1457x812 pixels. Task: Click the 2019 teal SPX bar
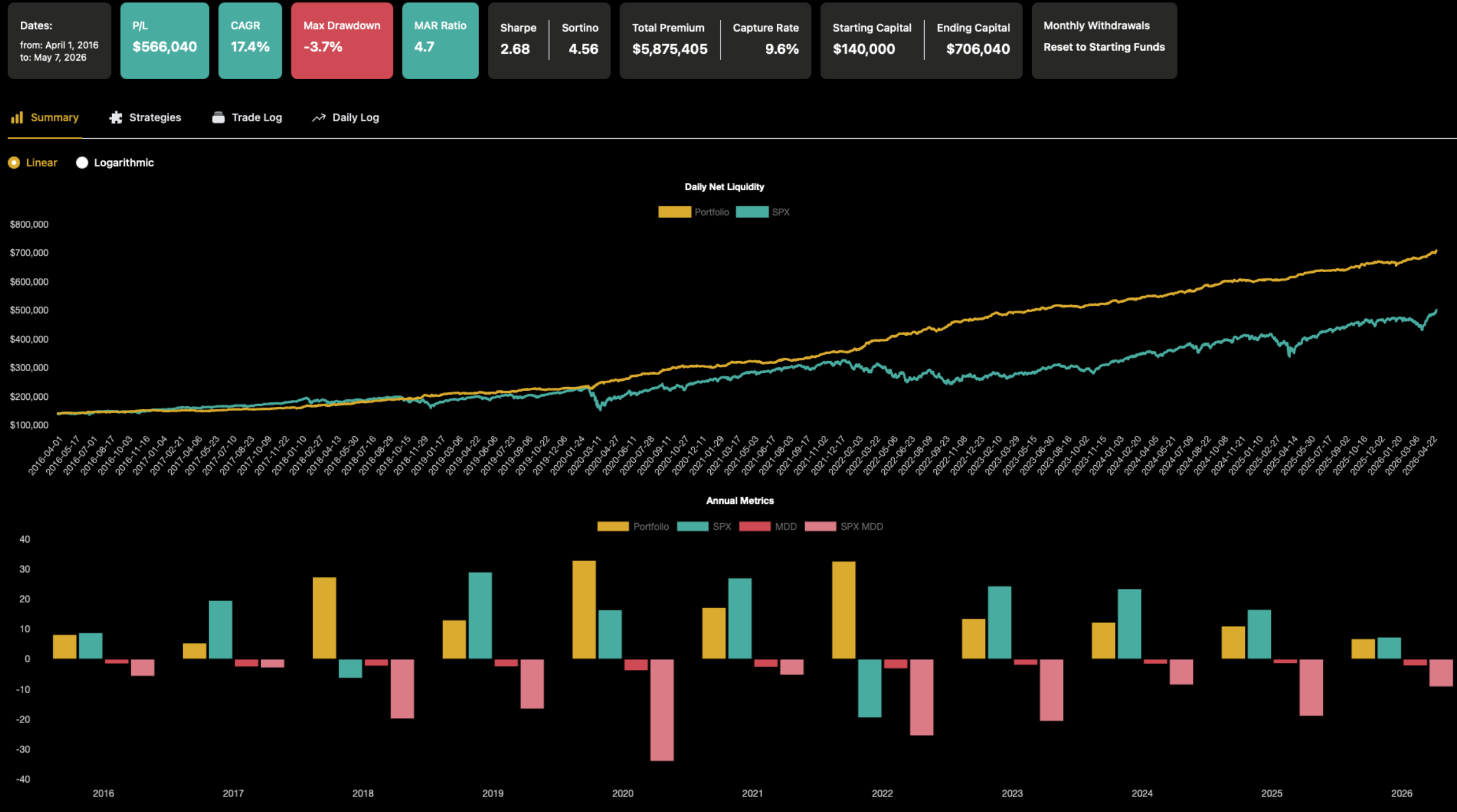coord(480,616)
